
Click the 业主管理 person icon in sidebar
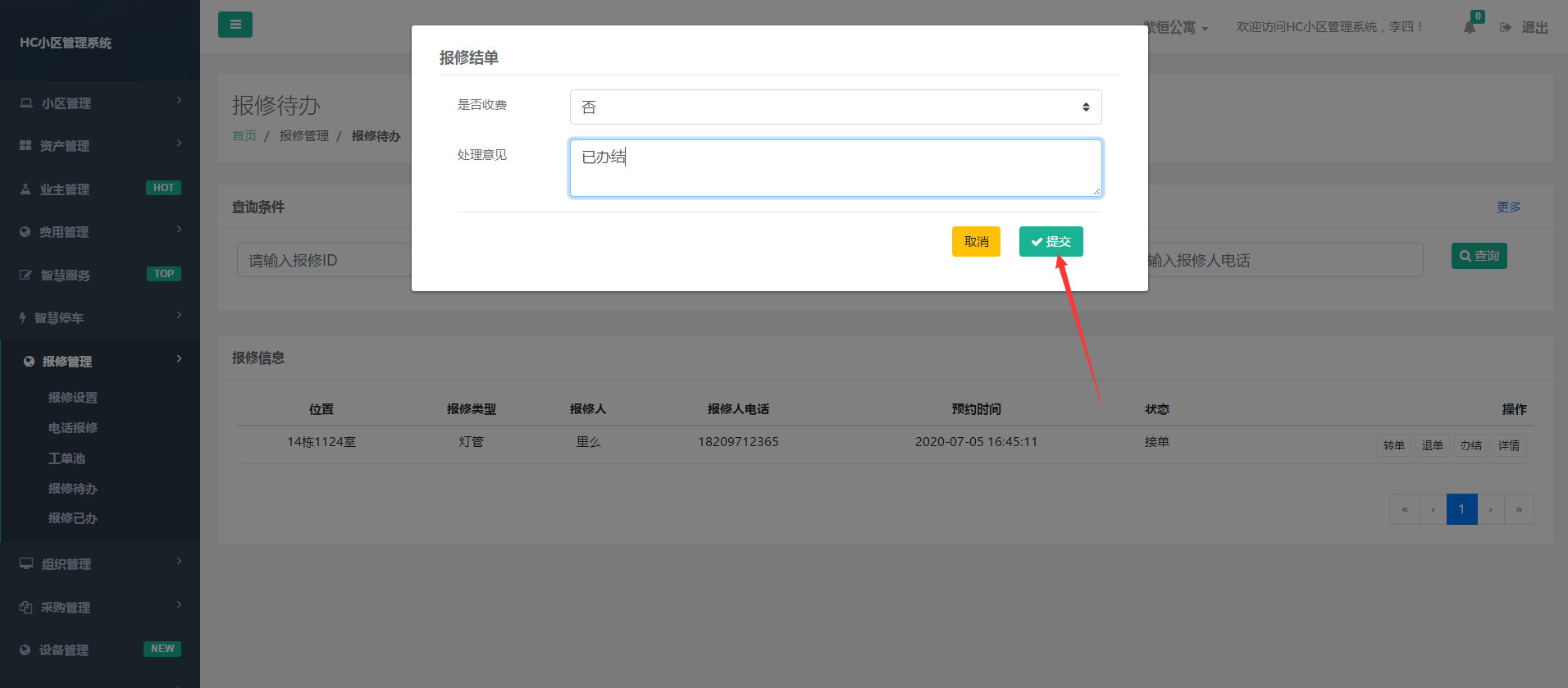pyautogui.click(x=25, y=189)
